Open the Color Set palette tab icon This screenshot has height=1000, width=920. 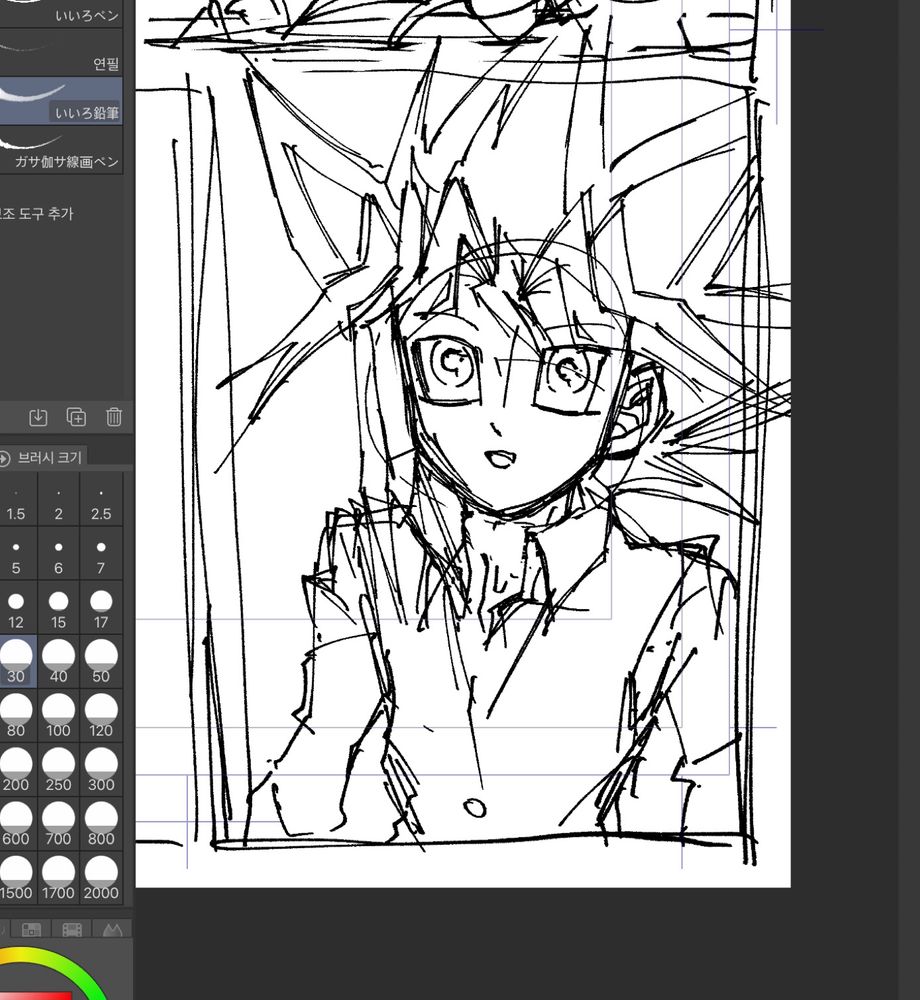[x=31, y=930]
